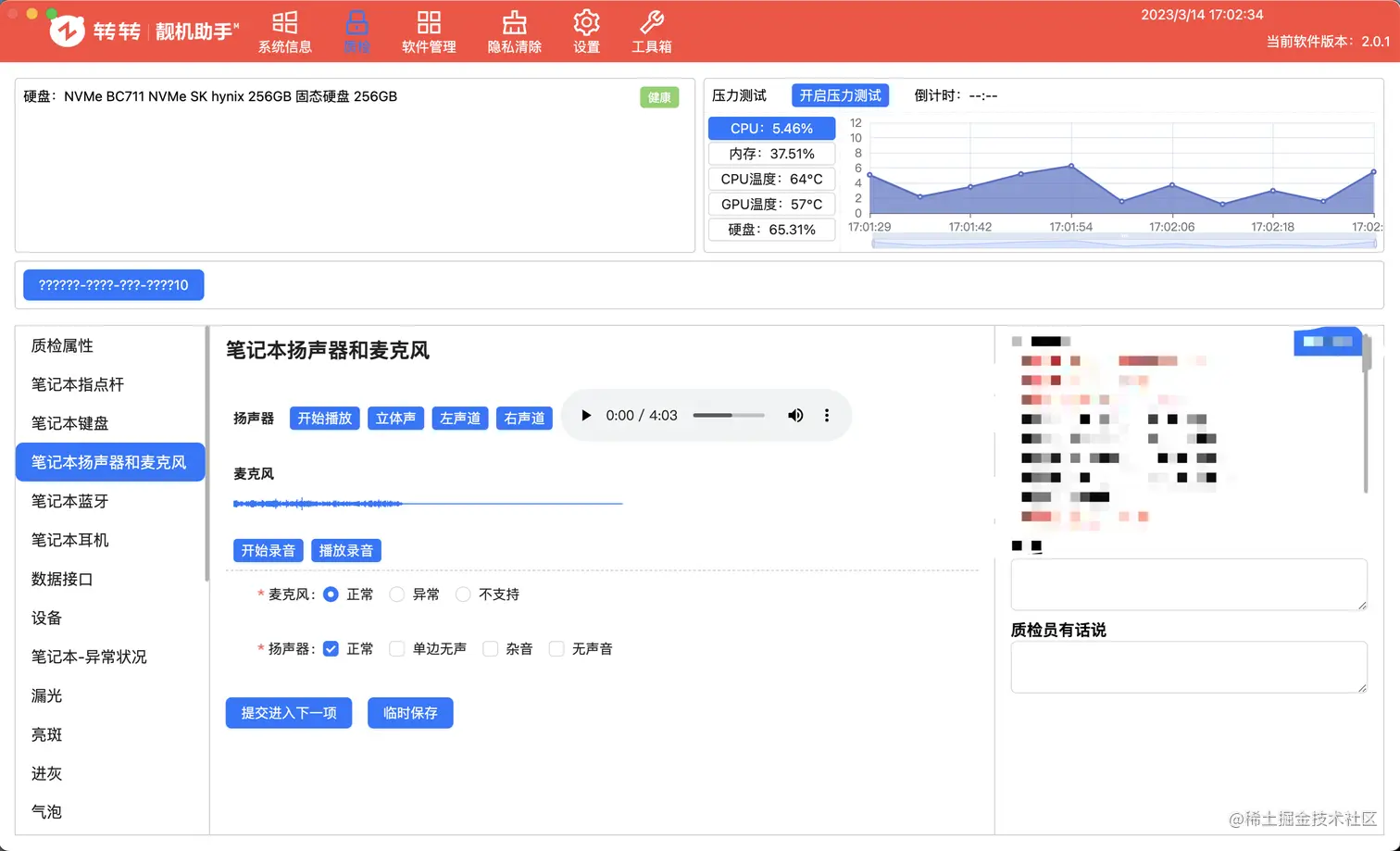The image size is (1400, 851).
Task: Enable the 无声音 checkbox
Action: (556, 648)
